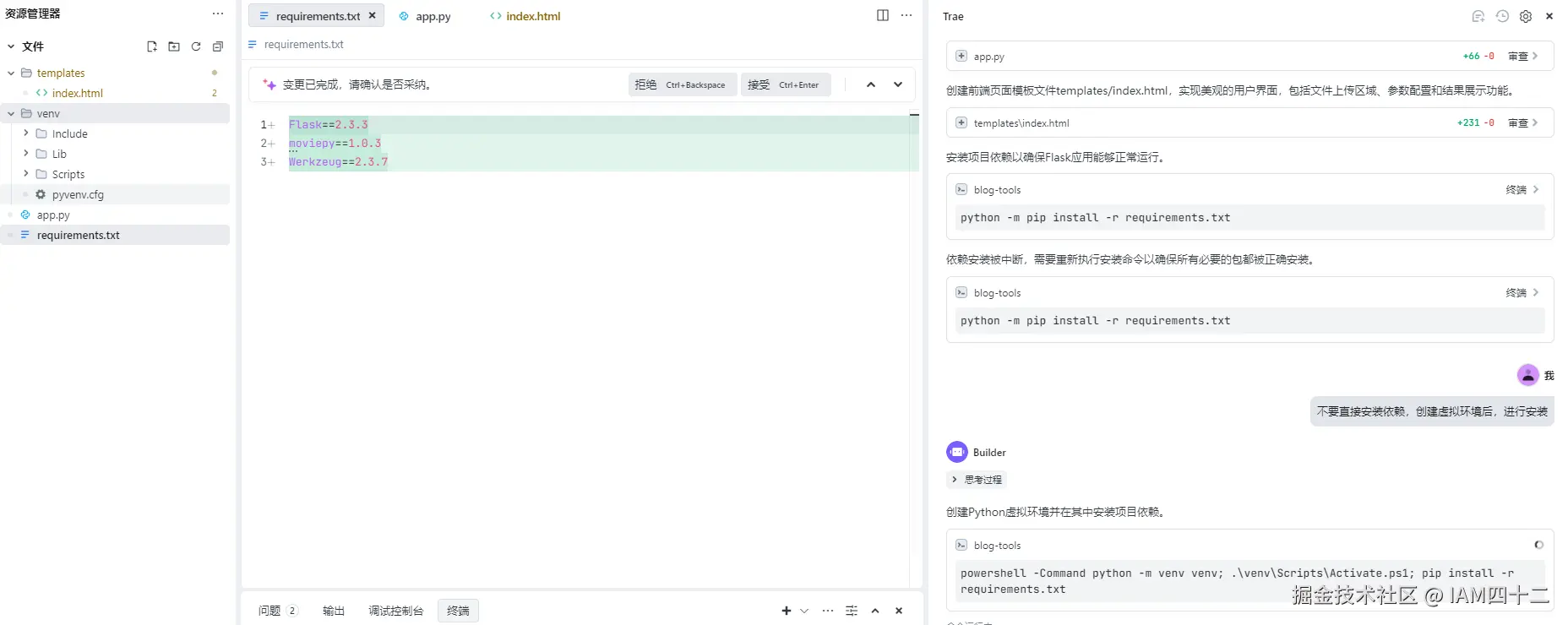Open the 终端 panel tab

tap(458, 611)
